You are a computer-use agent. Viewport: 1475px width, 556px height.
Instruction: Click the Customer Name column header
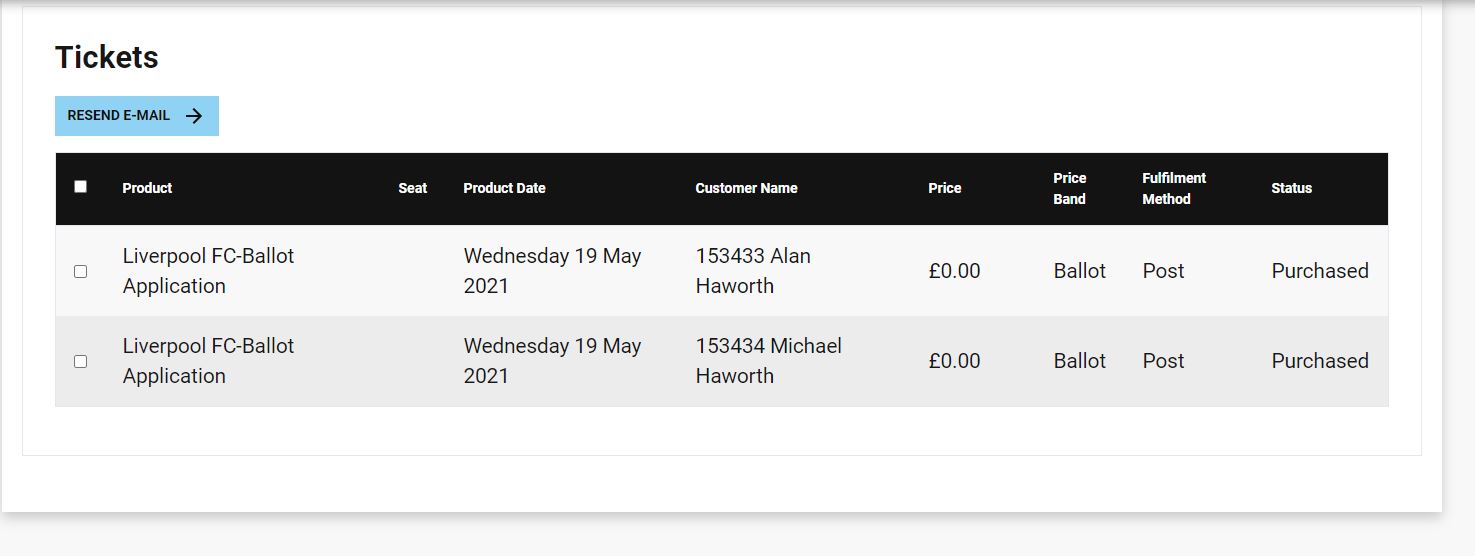(746, 188)
